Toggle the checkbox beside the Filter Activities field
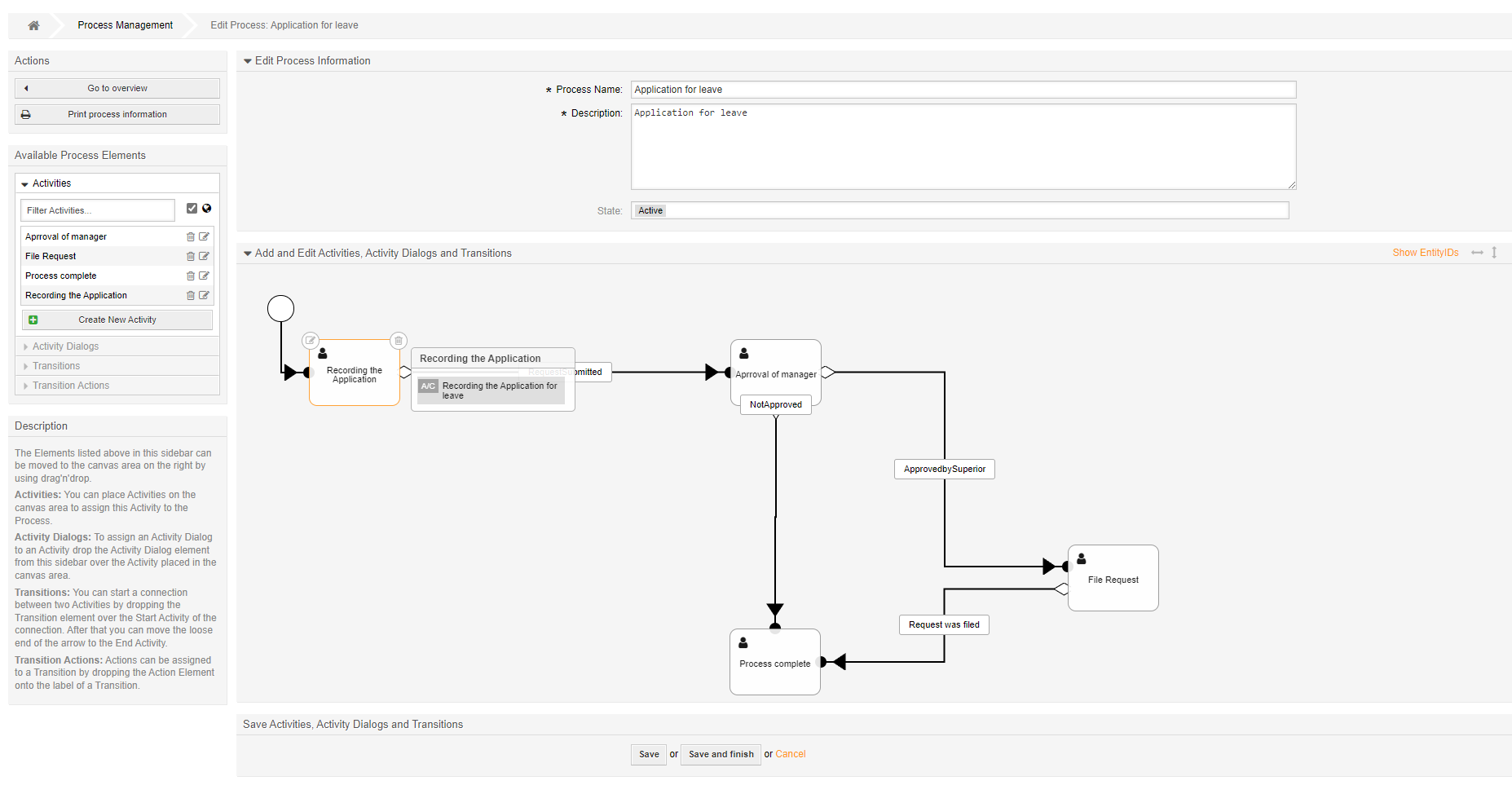This screenshot has height=794, width=1512. (x=192, y=209)
